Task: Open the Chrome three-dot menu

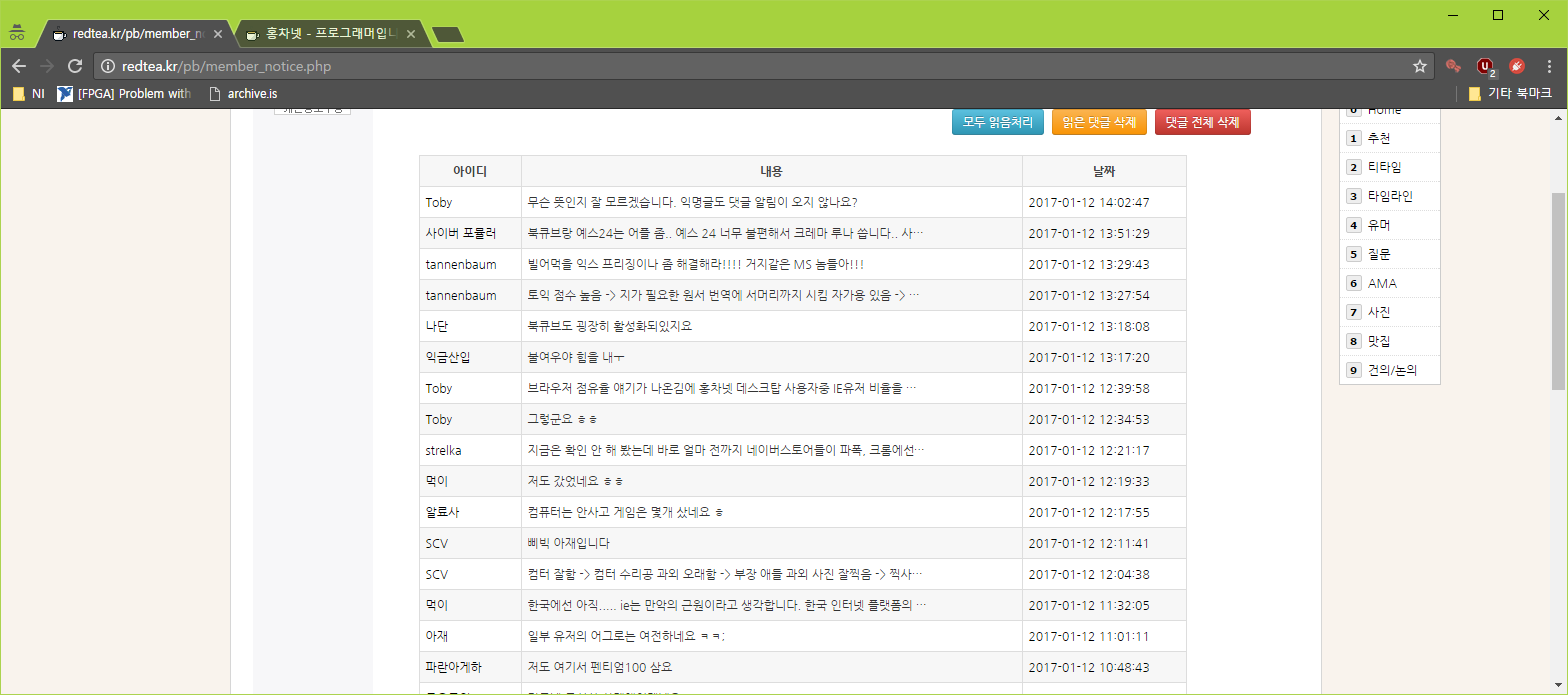Action: pos(1549,66)
